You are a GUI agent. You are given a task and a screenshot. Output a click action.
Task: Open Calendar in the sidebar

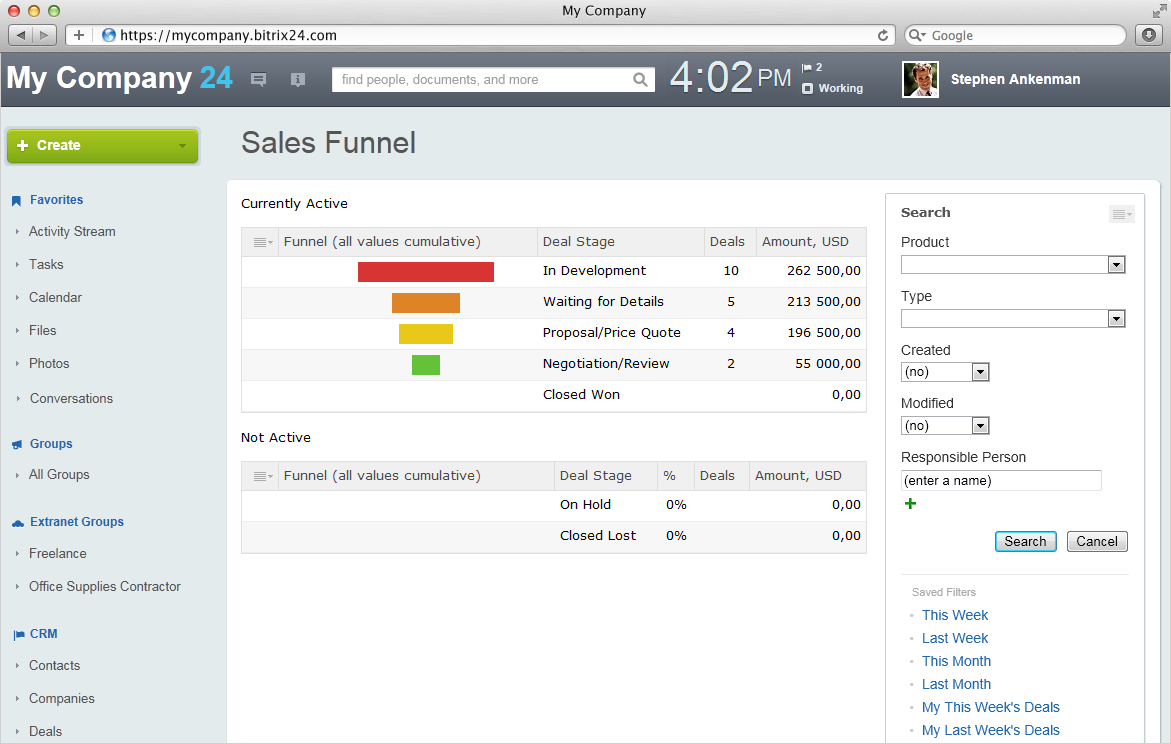tap(55, 297)
